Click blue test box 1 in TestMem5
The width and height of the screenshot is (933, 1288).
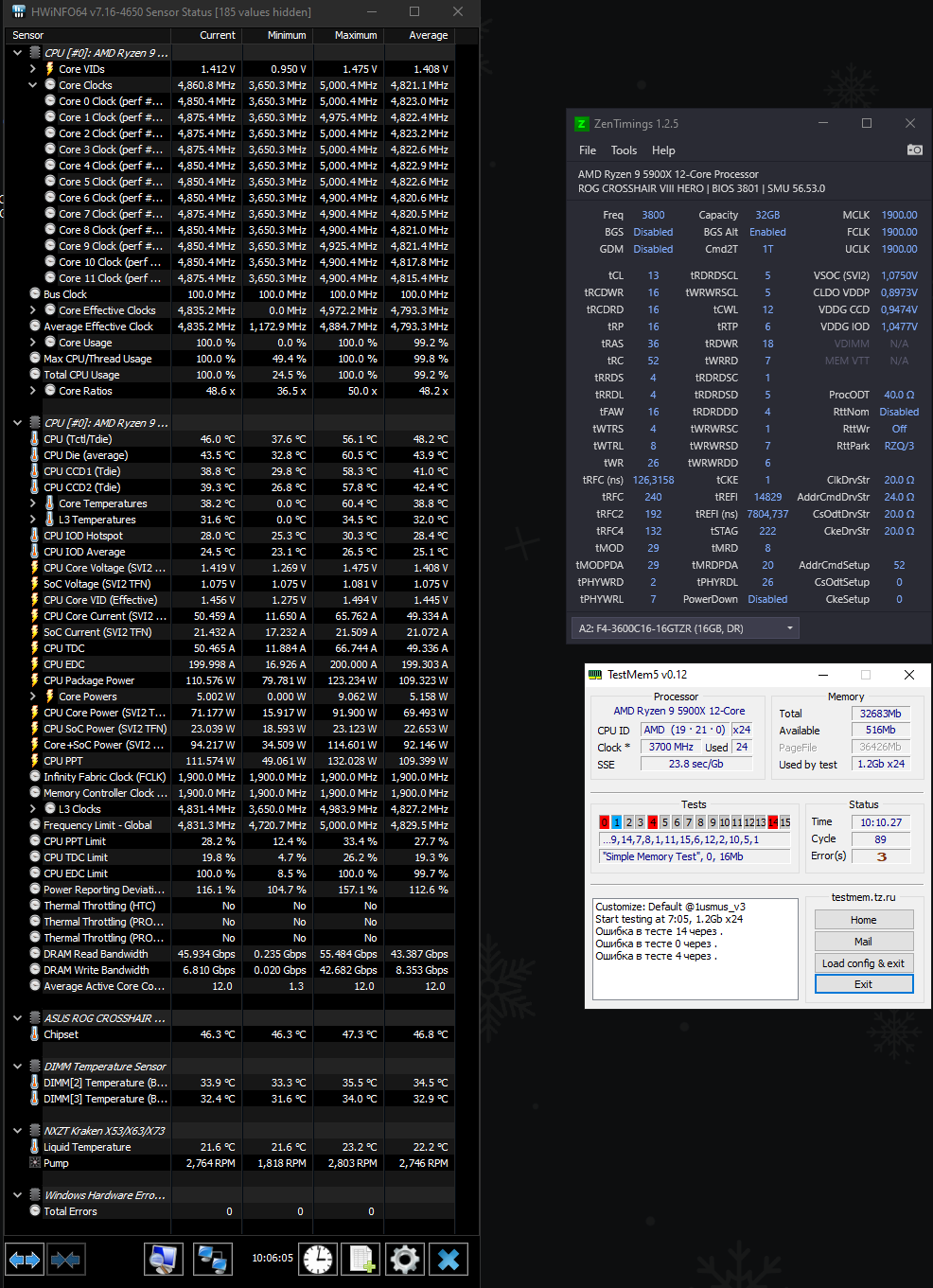click(x=617, y=822)
